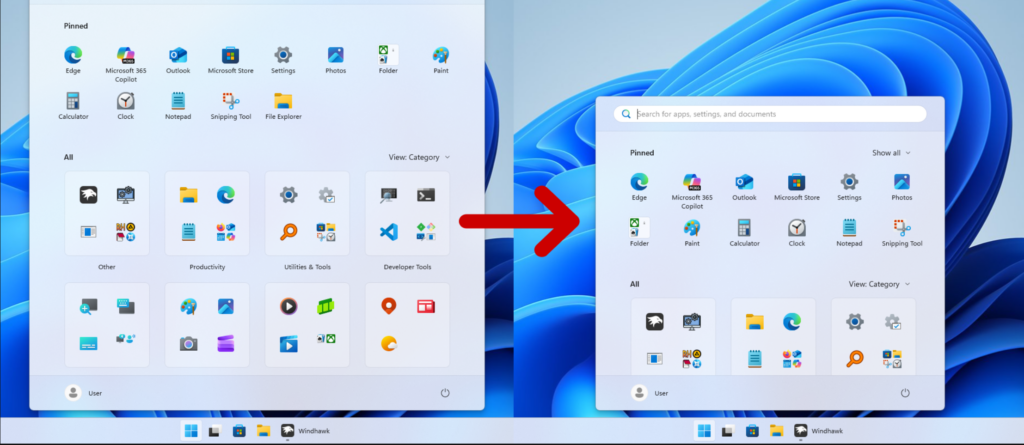Viewport: 1024px width, 445px height.
Task: Launch Calculator in the left Start menu
Action: 73,105
